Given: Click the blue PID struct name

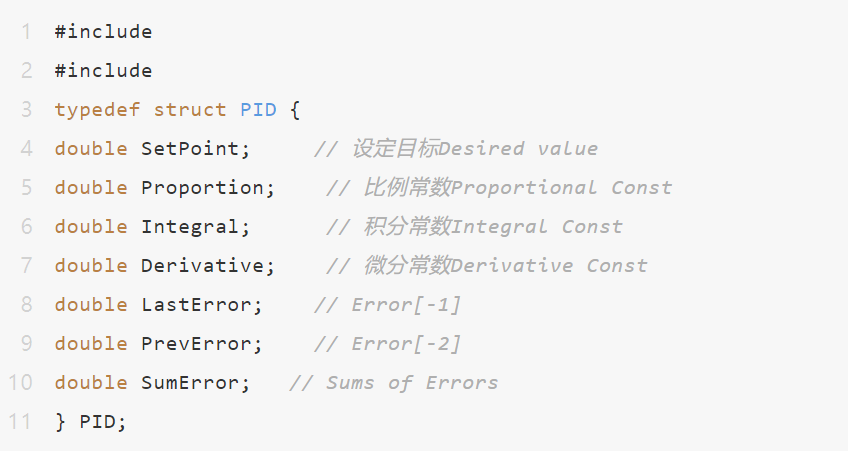Looking at the screenshot, I should (x=259, y=110).
